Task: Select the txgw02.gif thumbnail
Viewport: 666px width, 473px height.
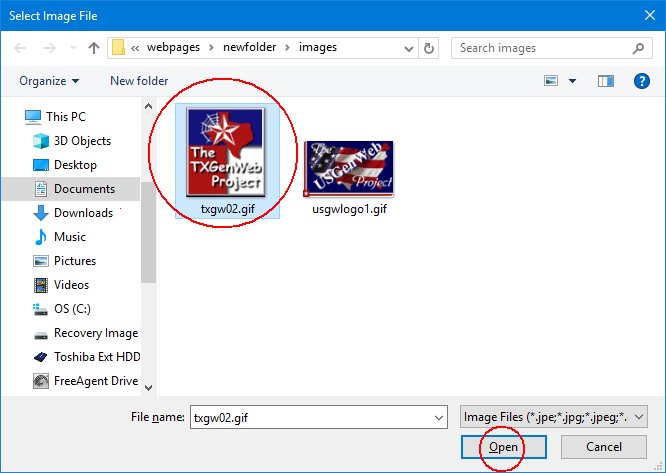Action: (x=226, y=152)
